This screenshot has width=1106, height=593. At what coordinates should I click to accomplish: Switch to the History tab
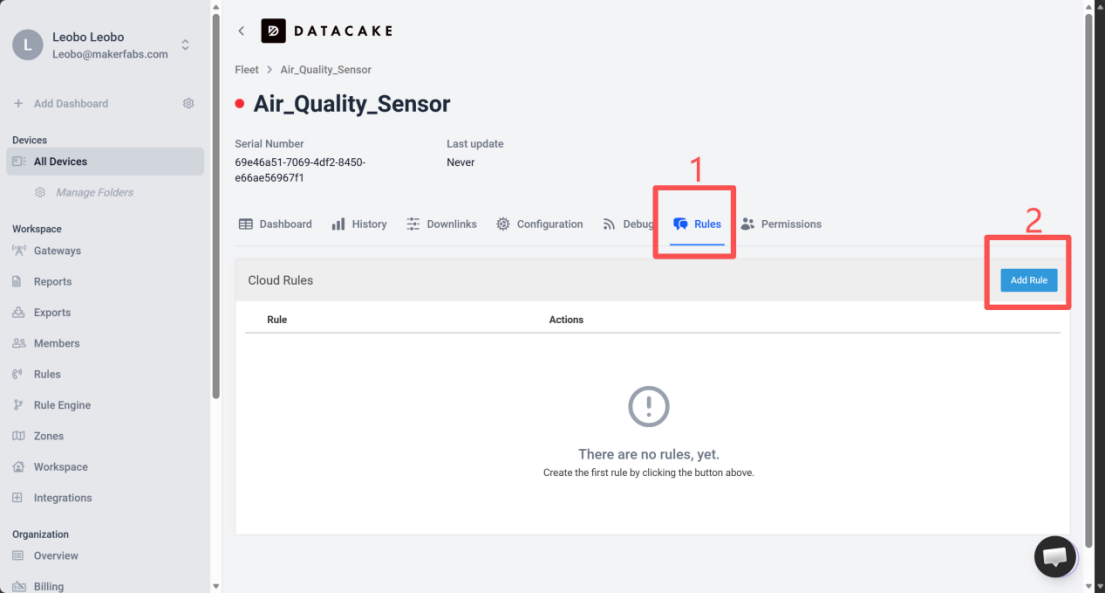(359, 224)
